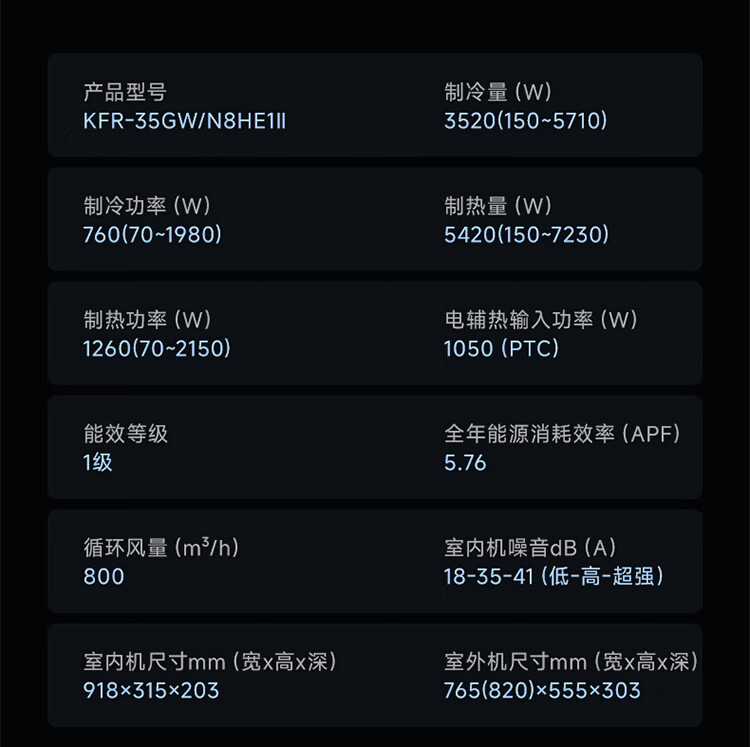Click the 全年能源消耗效率 (APF) label
The height and width of the screenshot is (747, 750).
pos(562,434)
